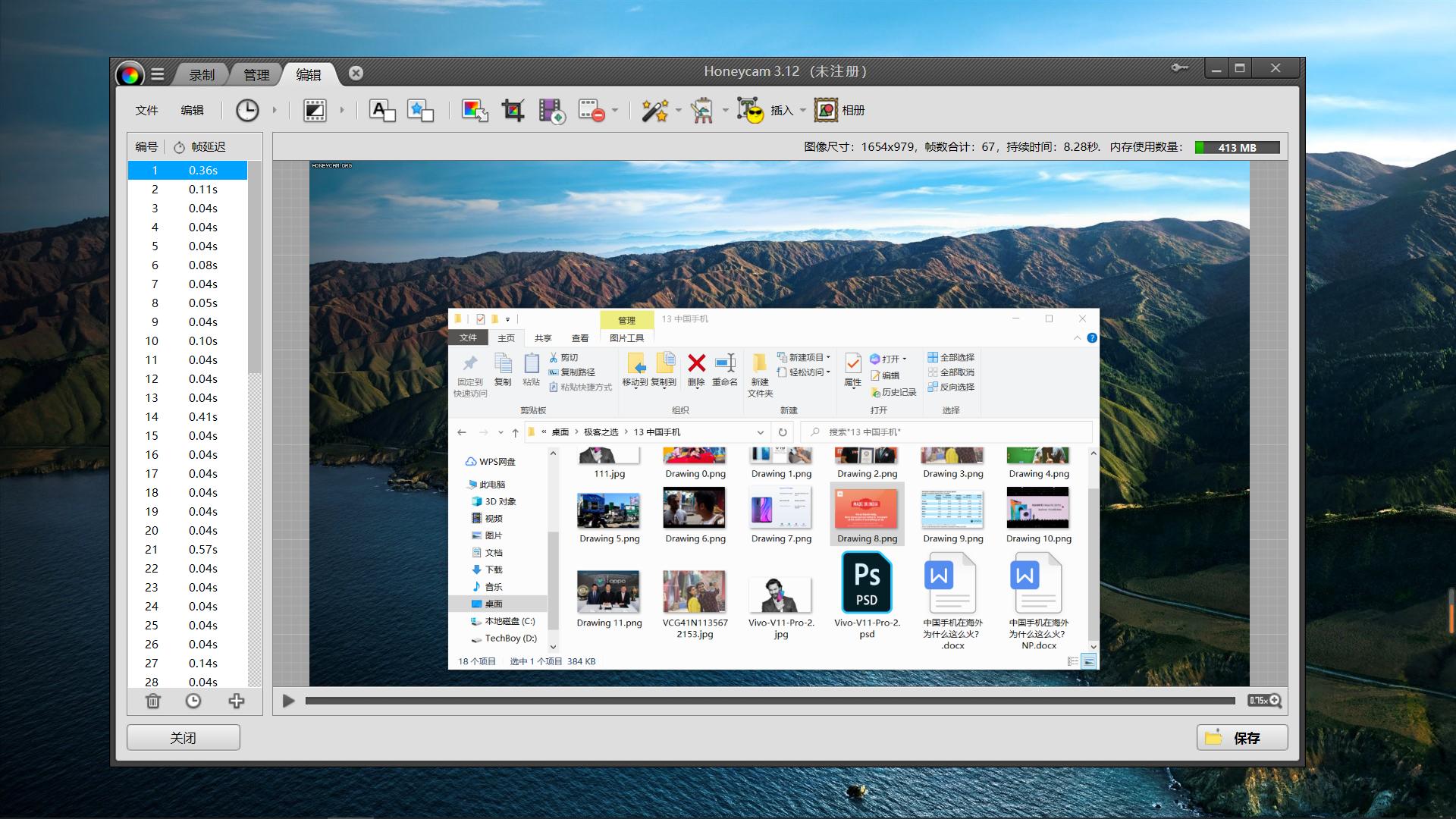Screen dimensions: 1456x819
Task: Open the resize image tool
Action: [x=475, y=111]
